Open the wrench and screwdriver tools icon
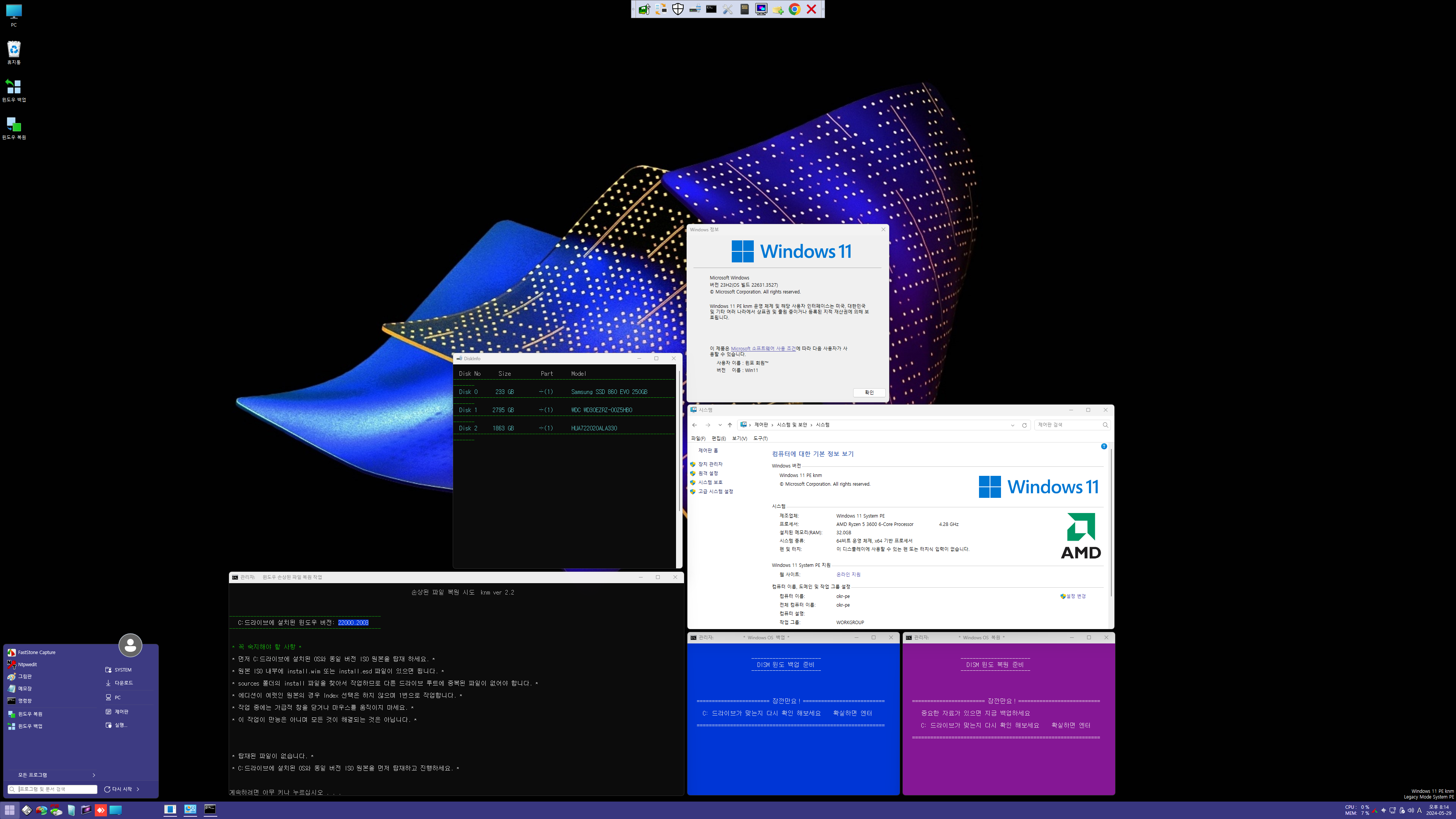This screenshot has height=819, width=1456. pos(728,9)
